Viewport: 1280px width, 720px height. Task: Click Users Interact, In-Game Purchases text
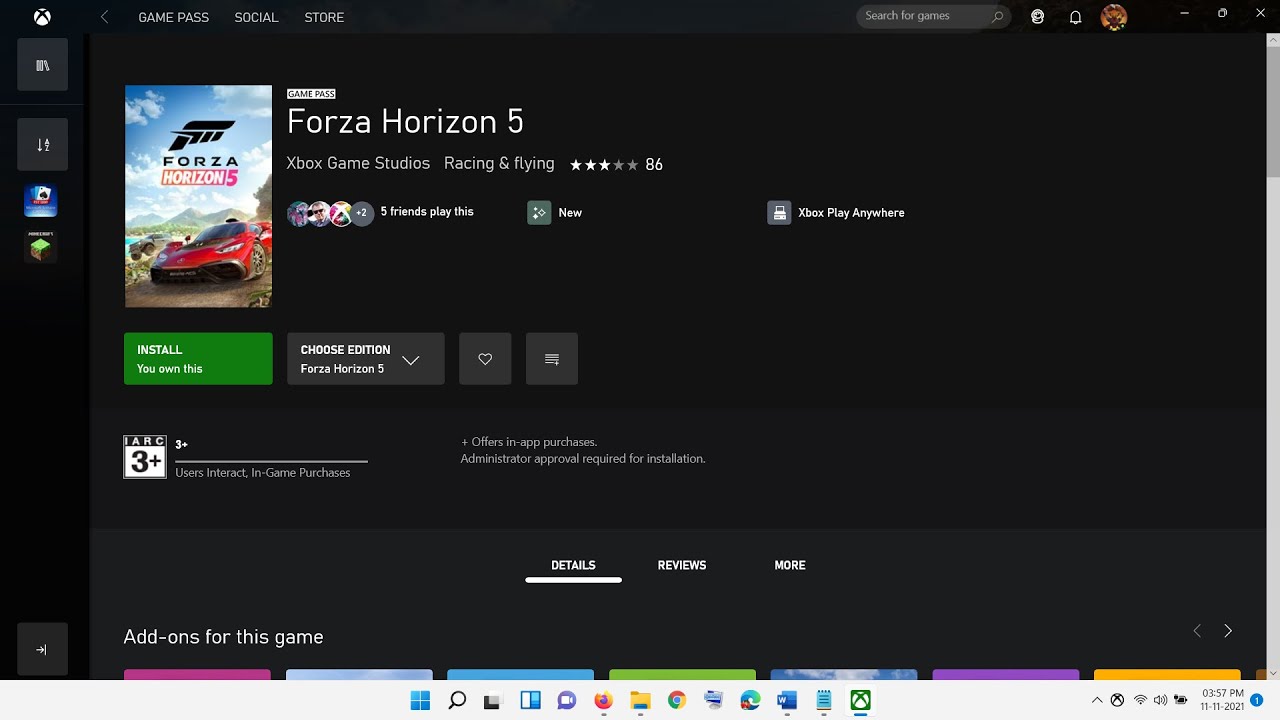tap(263, 472)
